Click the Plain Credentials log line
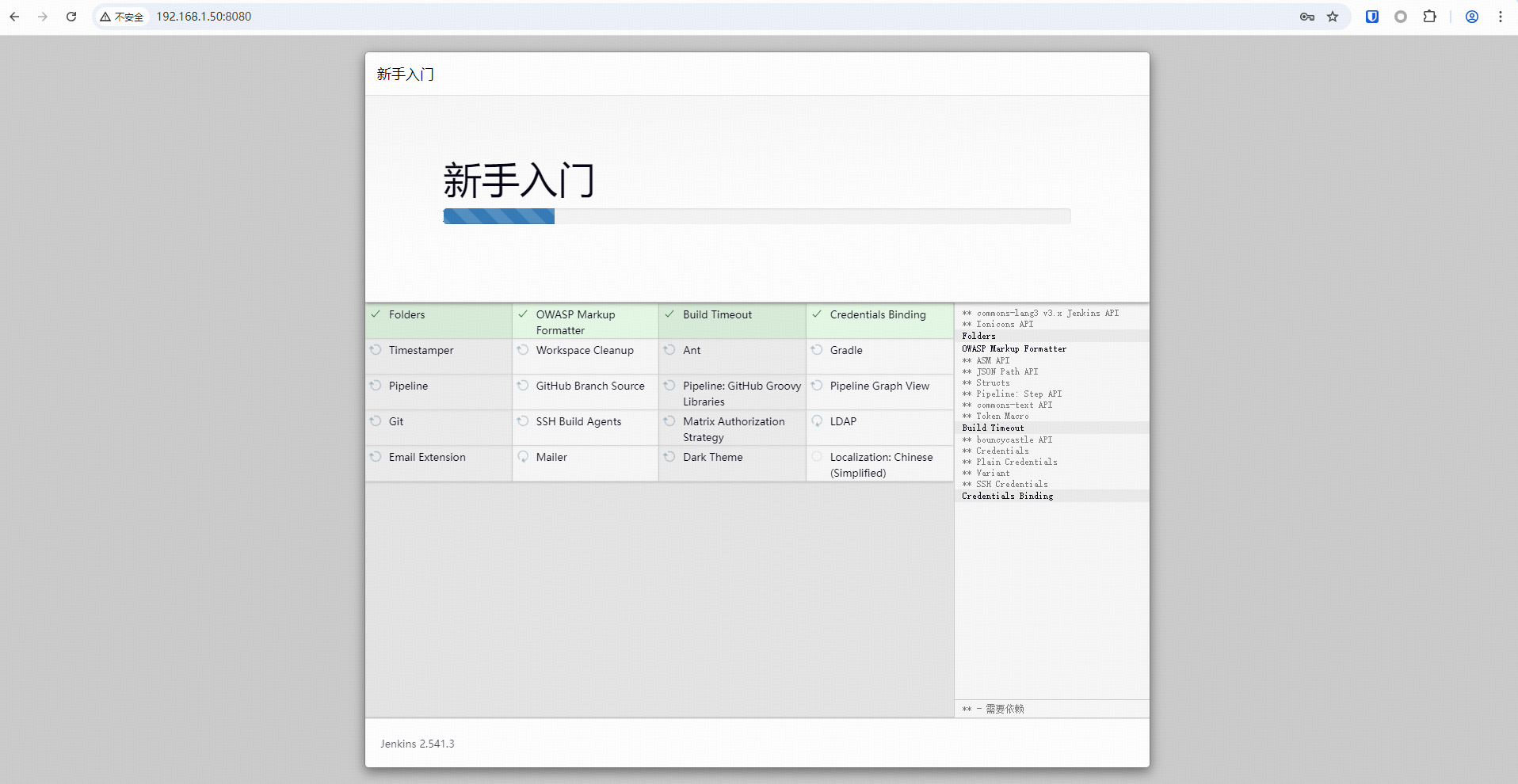This screenshot has height=784, width=1518. coord(1009,462)
